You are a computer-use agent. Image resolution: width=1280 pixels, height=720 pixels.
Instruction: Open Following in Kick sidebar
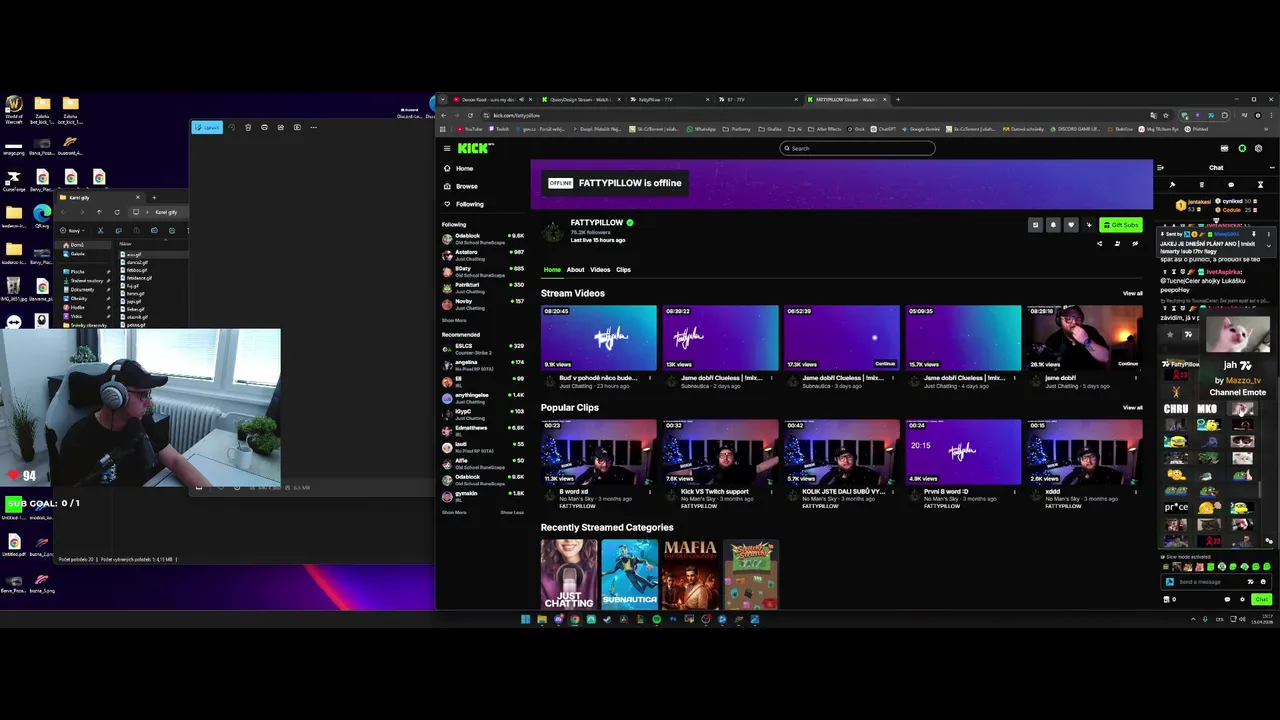coord(469,204)
